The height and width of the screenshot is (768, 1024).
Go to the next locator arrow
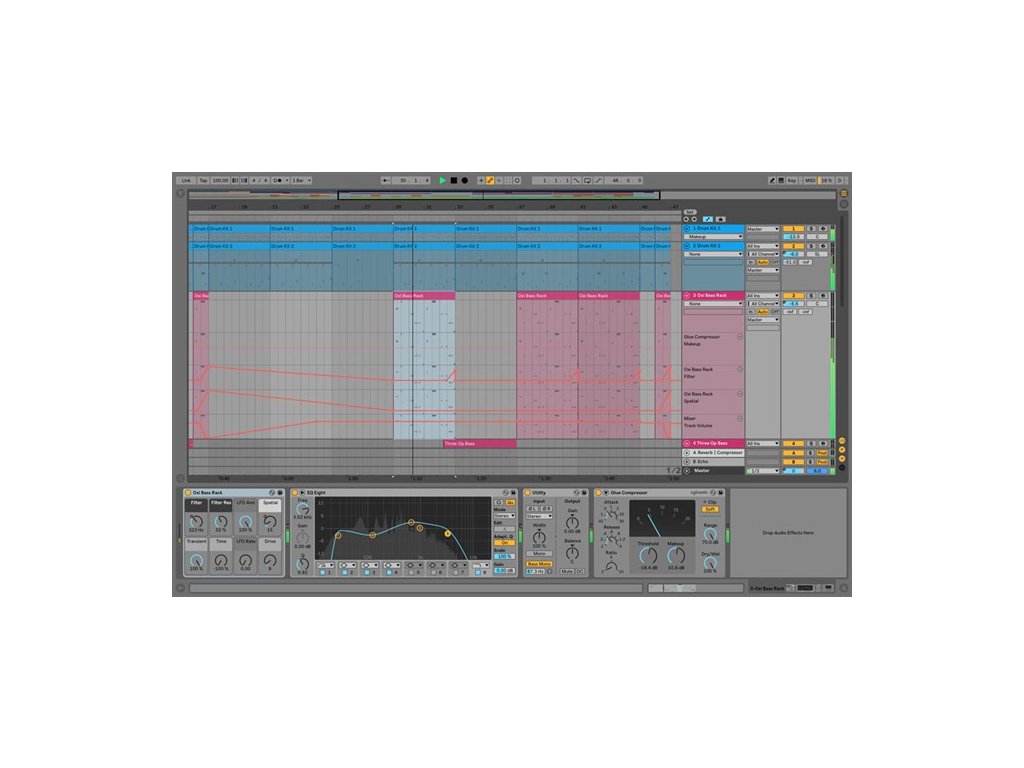pos(694,219)
